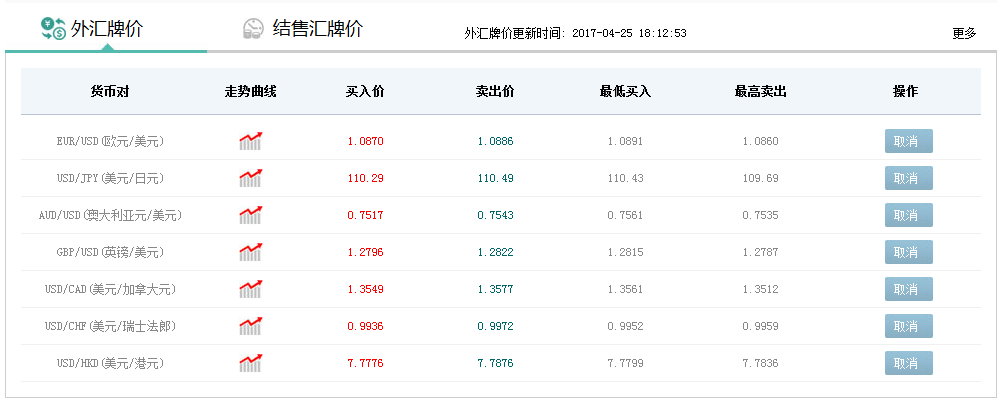
Task: View AUD/USD trend curve icon
Action: (250, 215)
